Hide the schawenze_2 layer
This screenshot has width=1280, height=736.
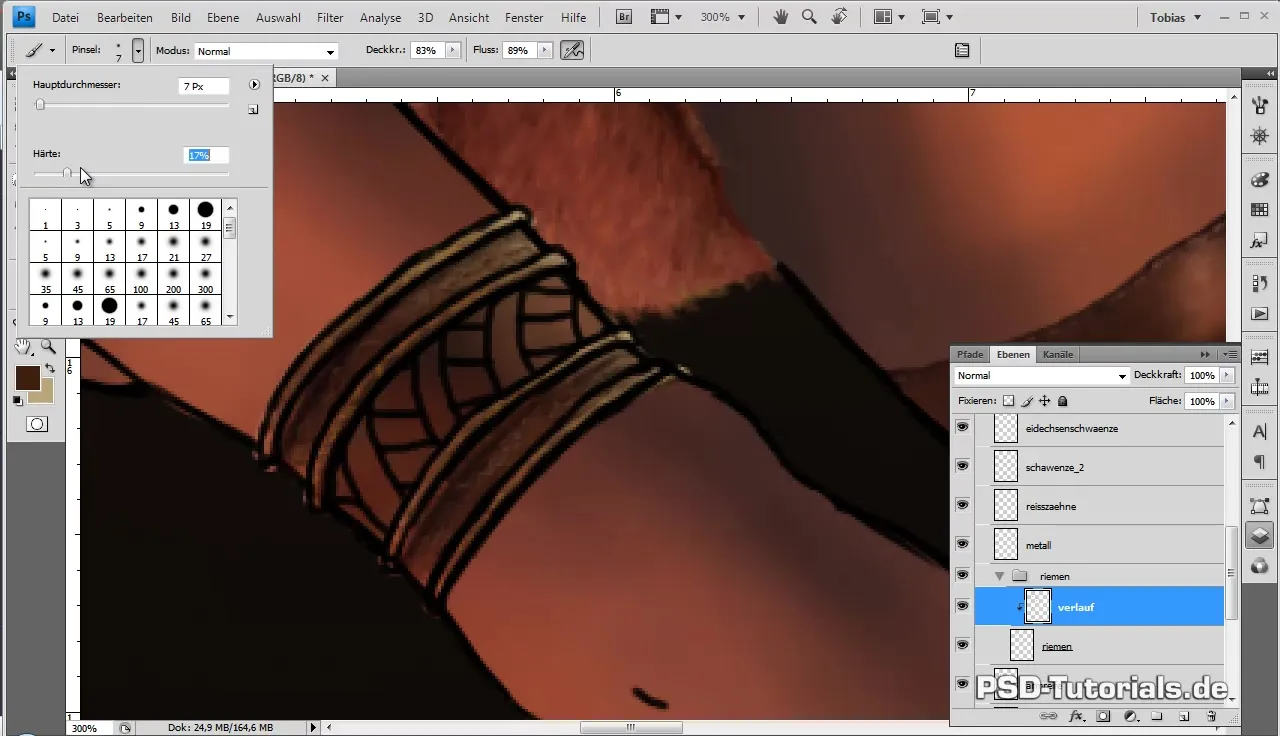(x=963, y=466)
